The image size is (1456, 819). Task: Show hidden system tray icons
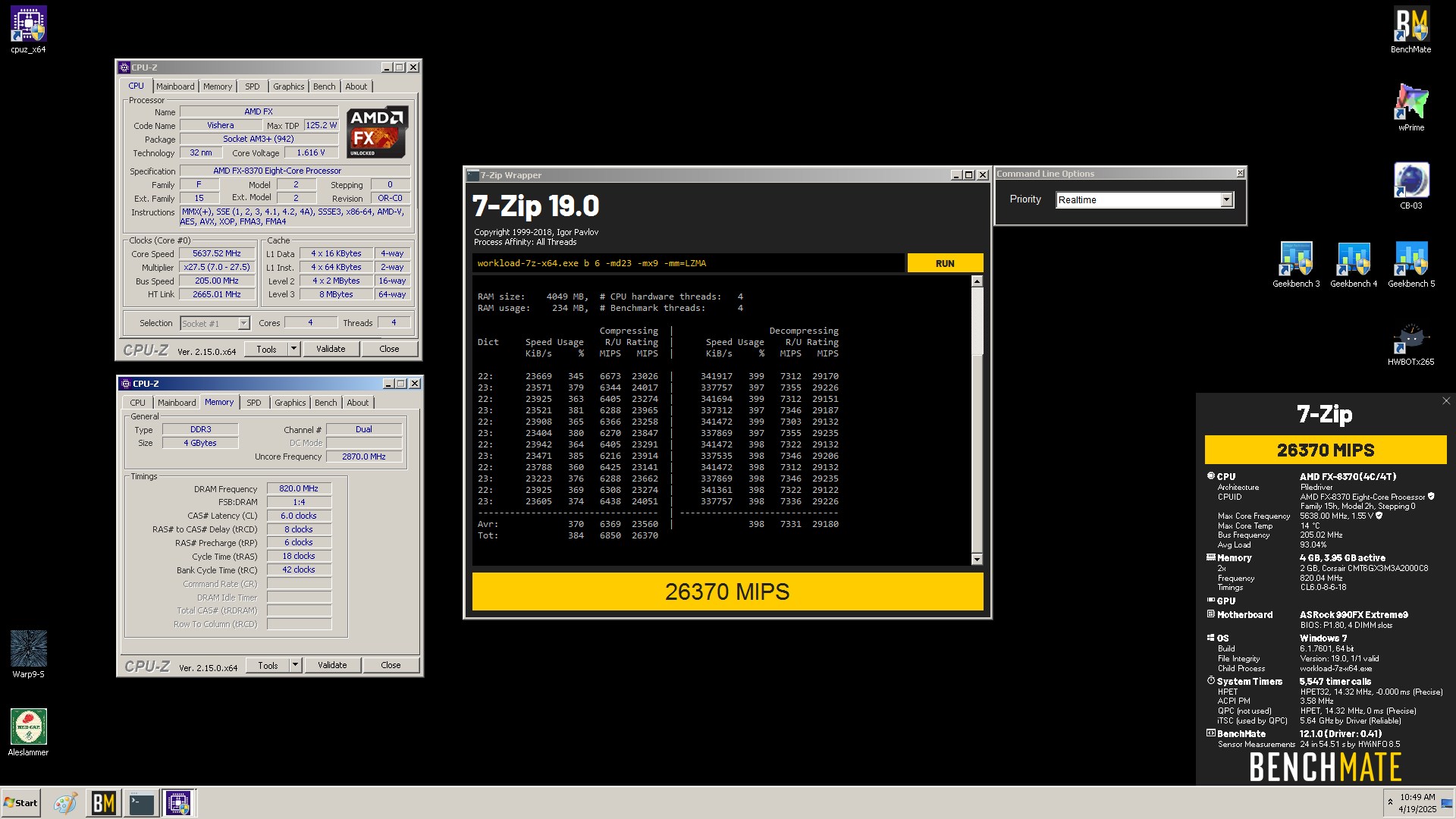pos(1390,802)
